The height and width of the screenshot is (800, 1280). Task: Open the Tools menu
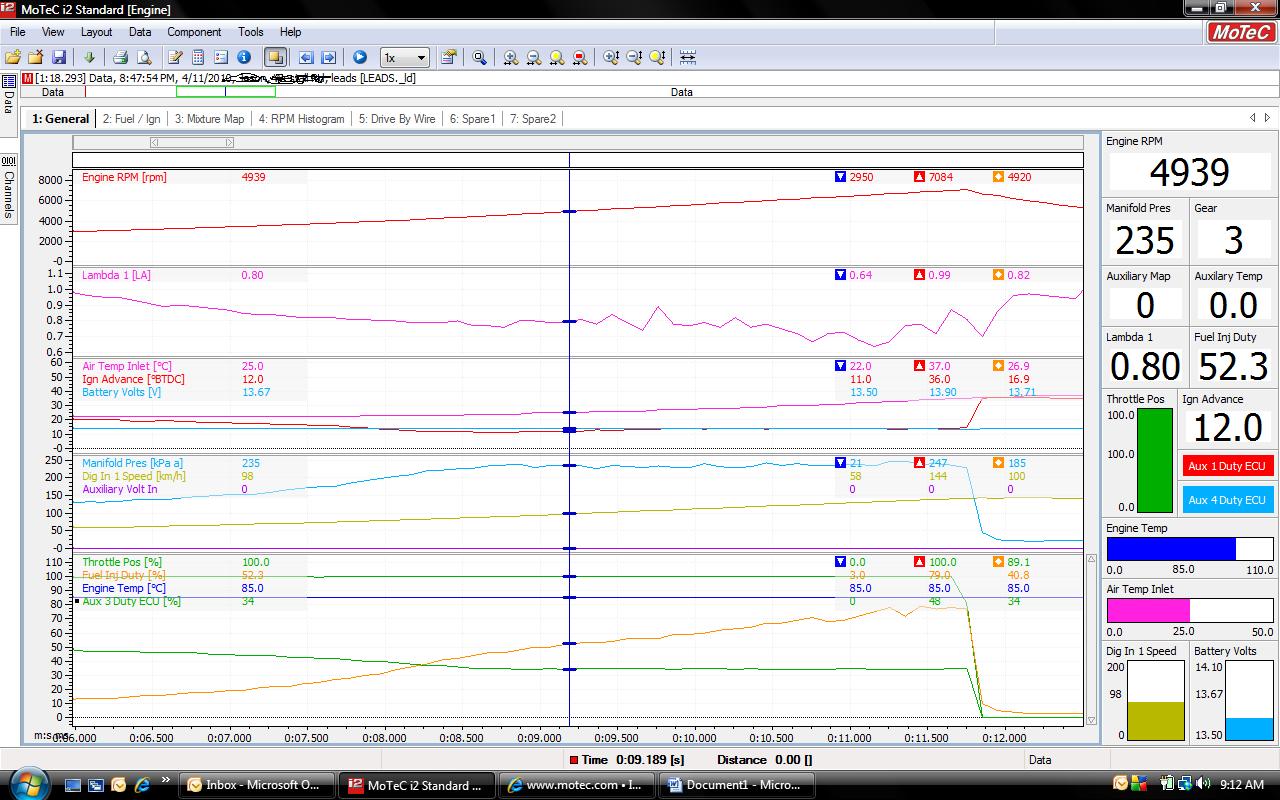tap(251, 32)
